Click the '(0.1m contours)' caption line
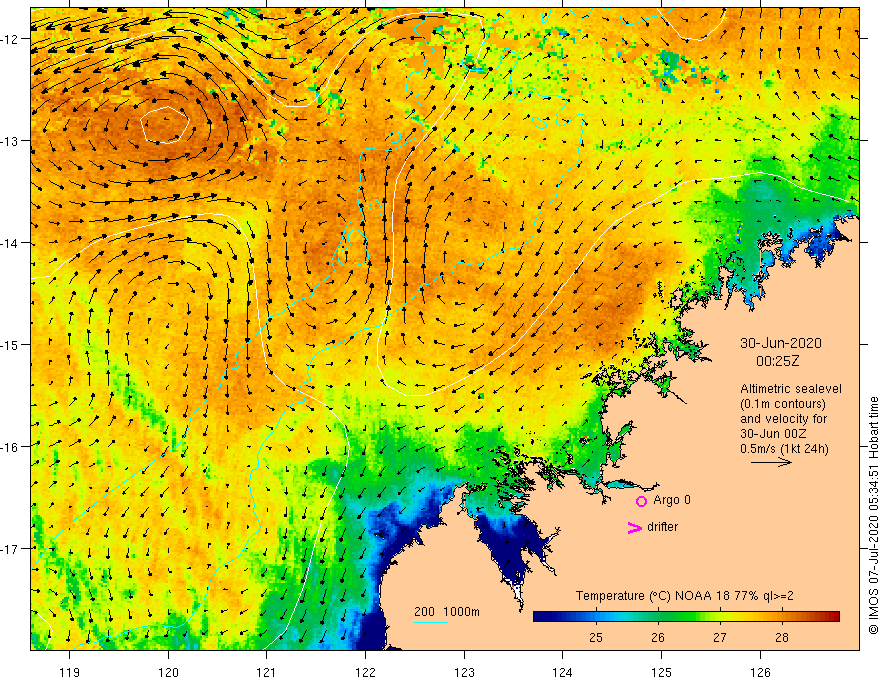This screenshot has height=680, width=880. tap(783, 403)
